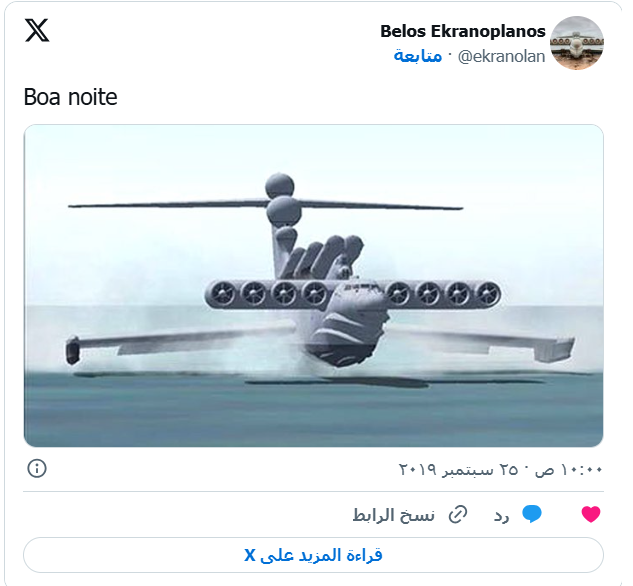Click the left row of jet engines in the photo
The image size is (633, 586).
pyautogui.click(x=268, y=294)
